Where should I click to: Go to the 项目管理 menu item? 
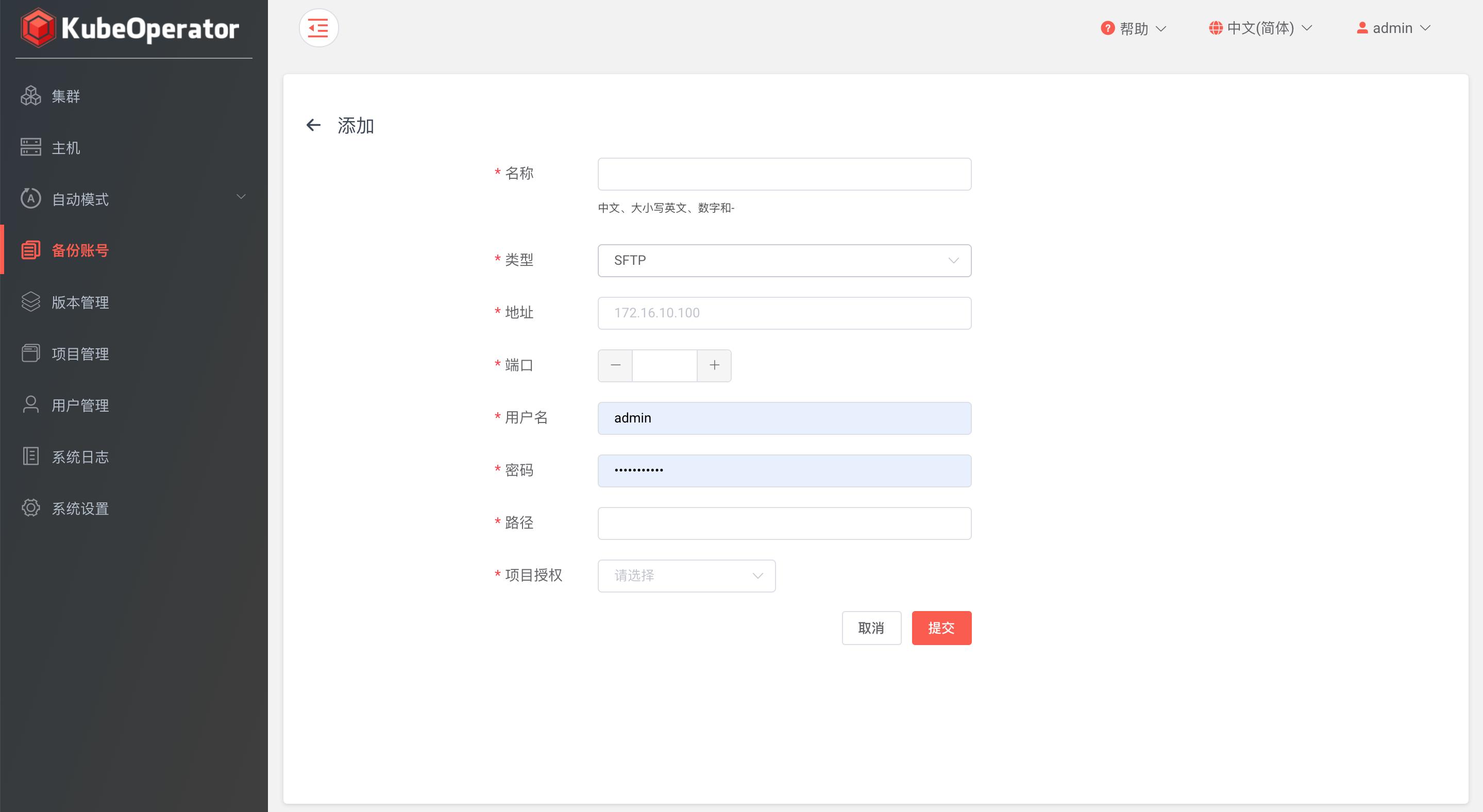click(133, 353)
